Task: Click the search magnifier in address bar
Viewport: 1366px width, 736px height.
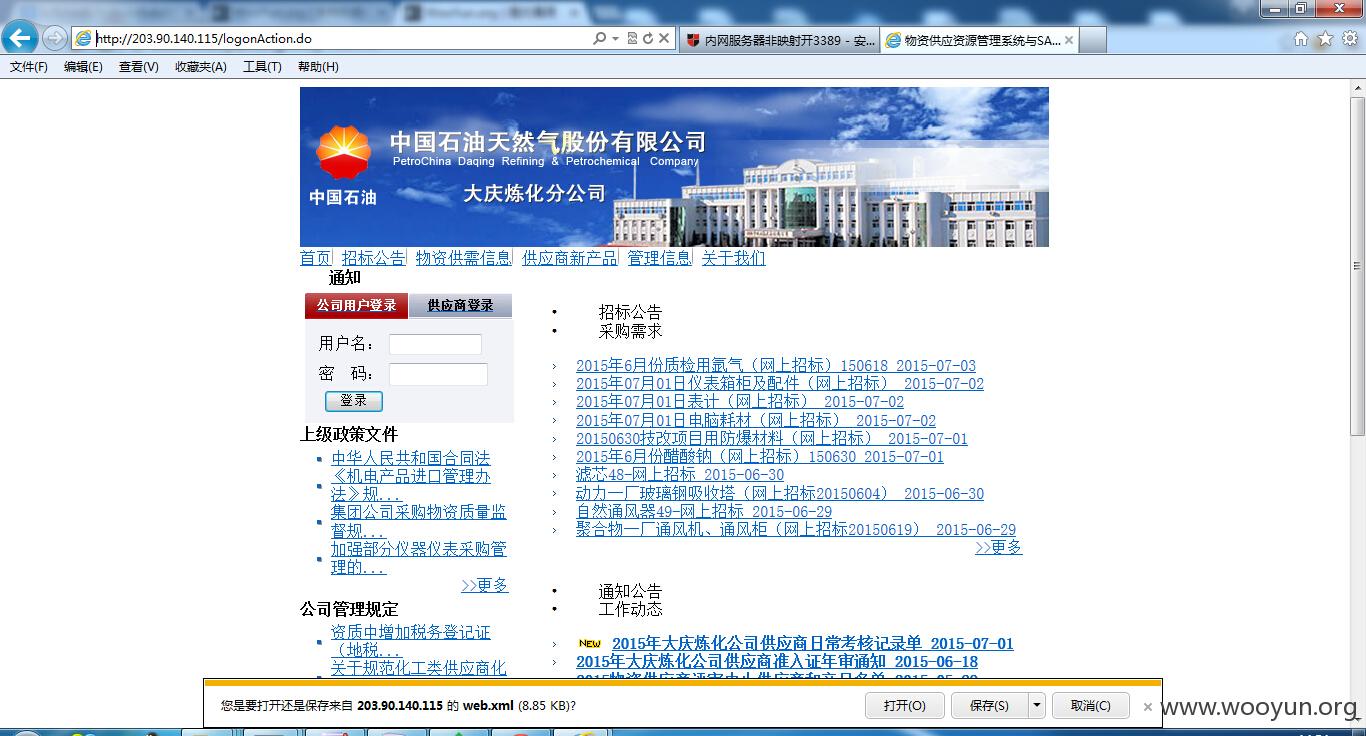Action: (x=599, y=38)
